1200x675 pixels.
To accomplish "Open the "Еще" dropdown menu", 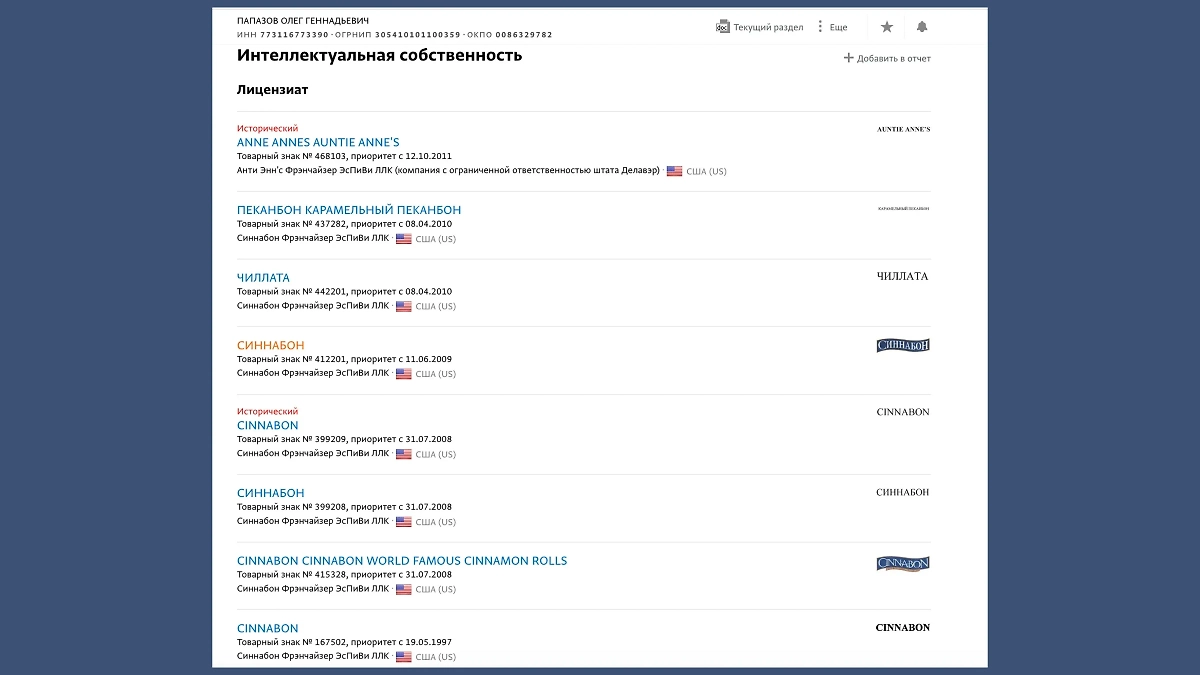I will [836, 26].
